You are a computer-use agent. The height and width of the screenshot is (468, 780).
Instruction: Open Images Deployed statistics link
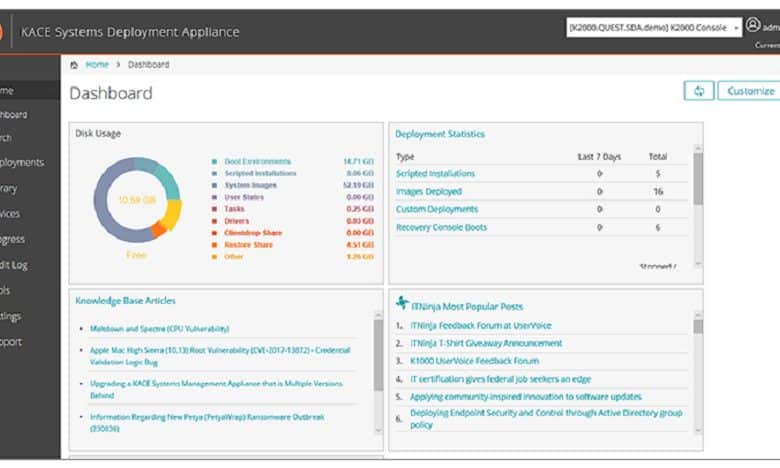point(429,191)
